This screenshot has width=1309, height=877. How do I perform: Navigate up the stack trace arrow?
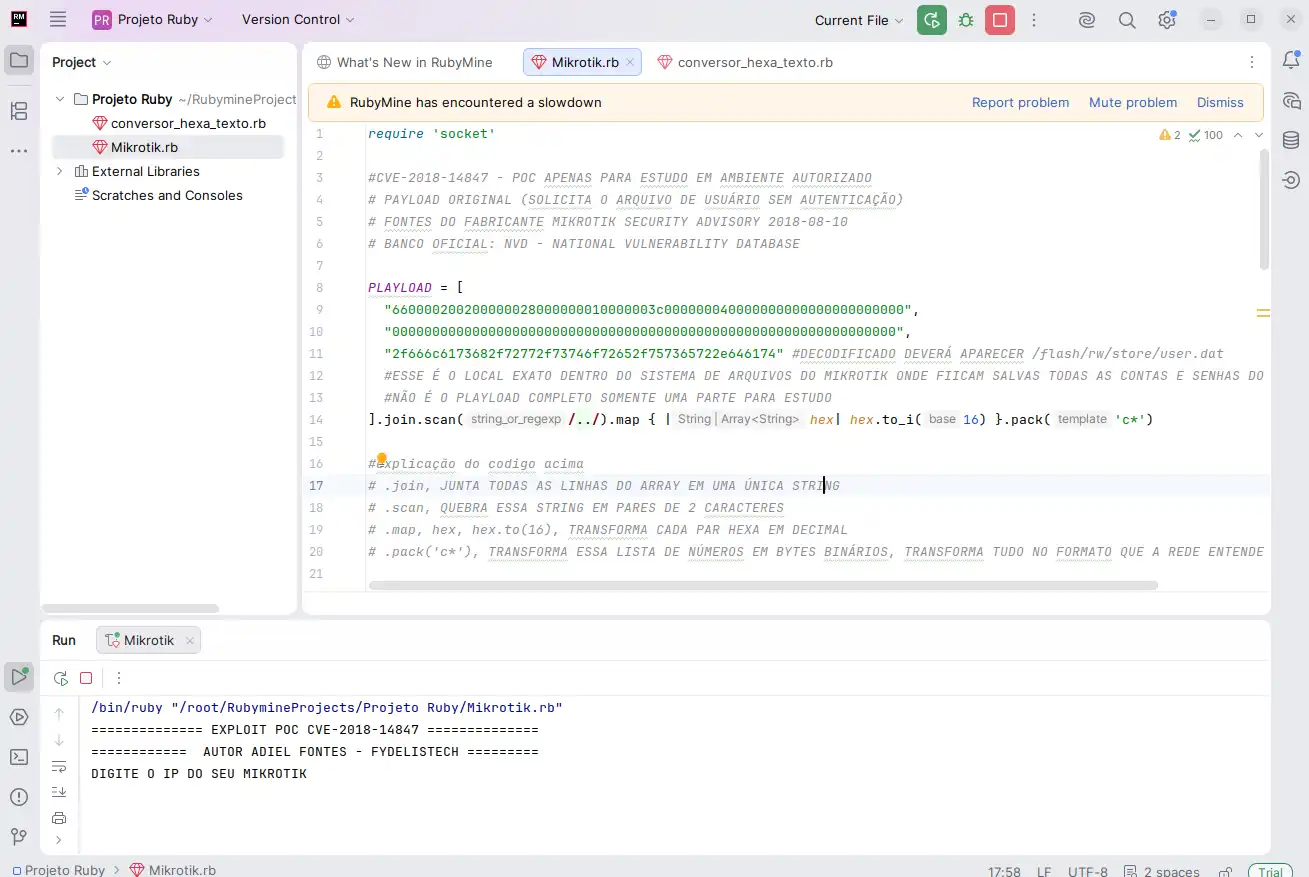pyautogui.click(x=59, y=714)
